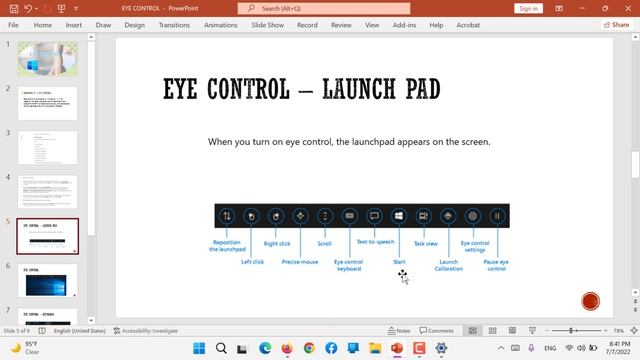640x360 pixels.
Task: Open Facebook from the taskbar
Action: [331, 348]
